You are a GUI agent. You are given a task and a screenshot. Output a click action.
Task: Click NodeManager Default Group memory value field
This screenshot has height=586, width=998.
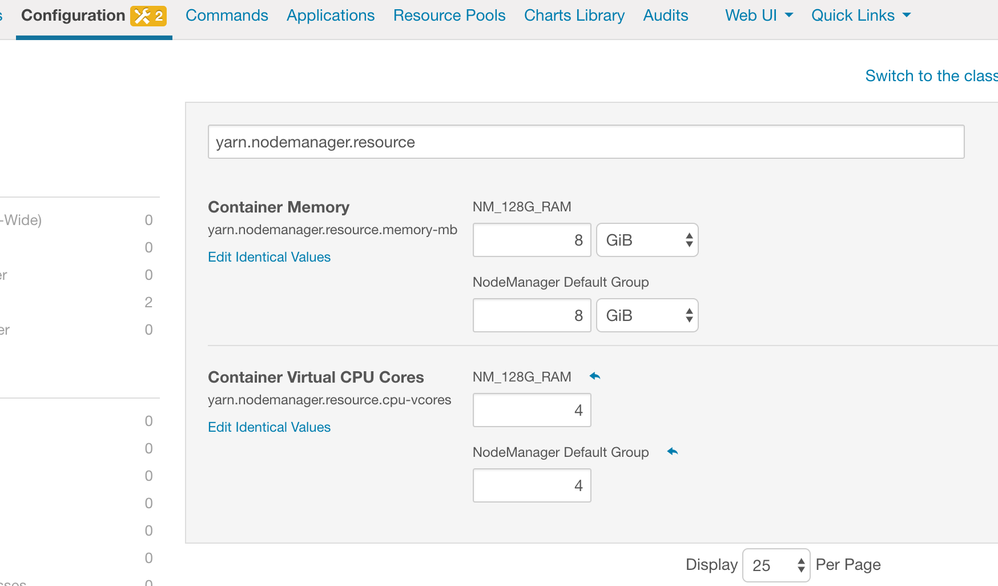(531, 315)
